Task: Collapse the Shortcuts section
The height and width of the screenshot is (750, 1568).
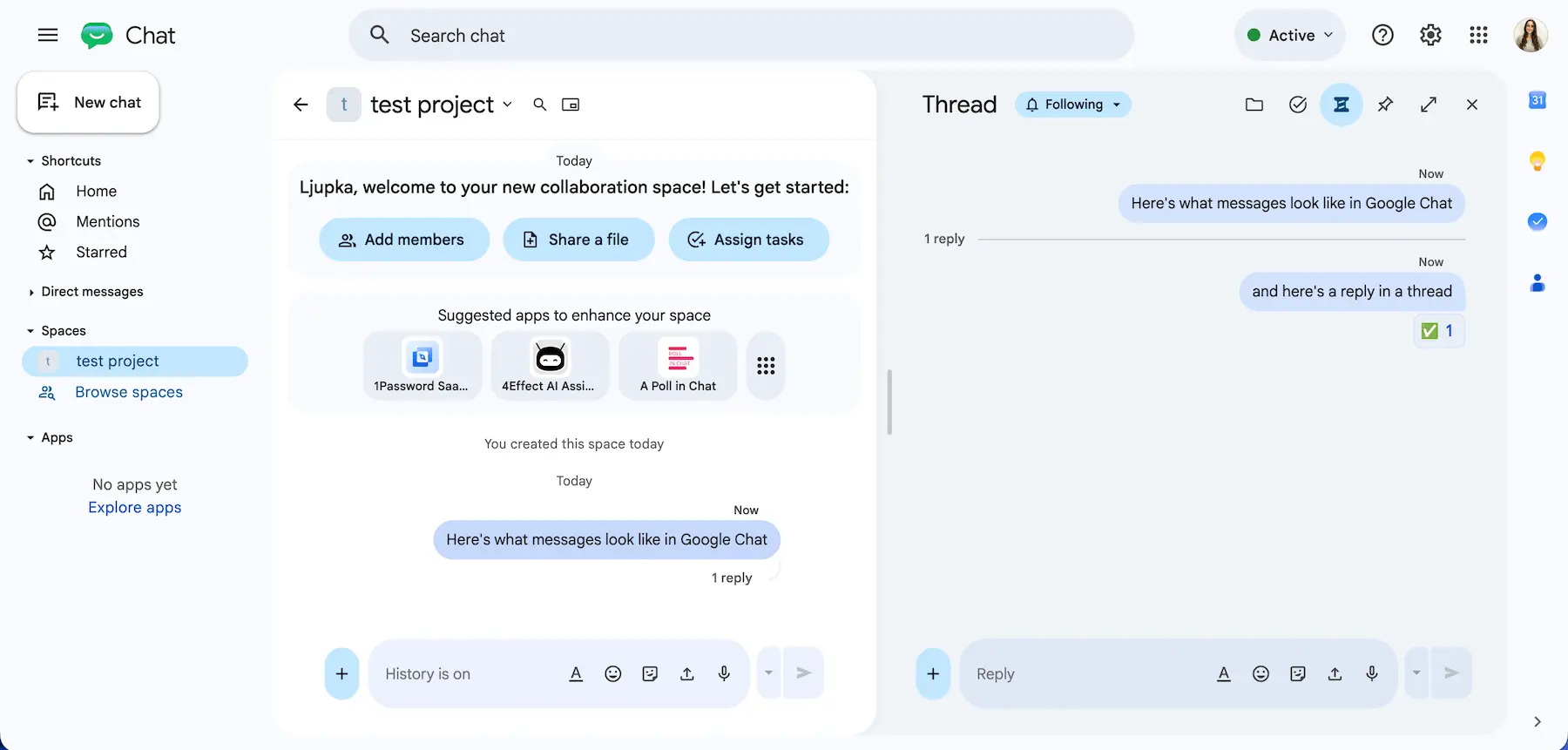Action: [30, 161]
